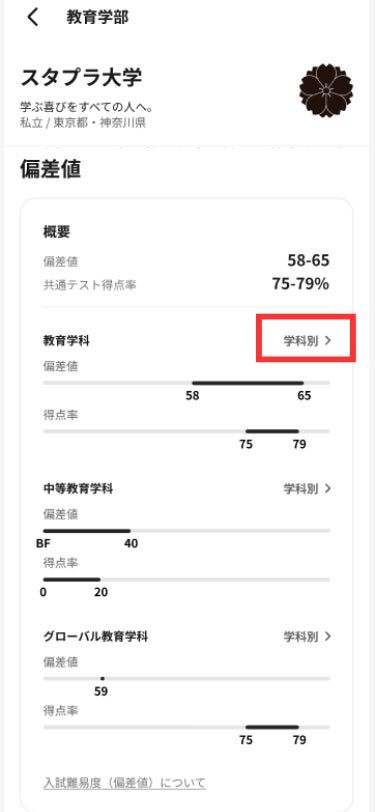Click the 概要 偏差値 58-65 value
The image size is (375, 812).
pyautogui.click(x=309, y=260)
